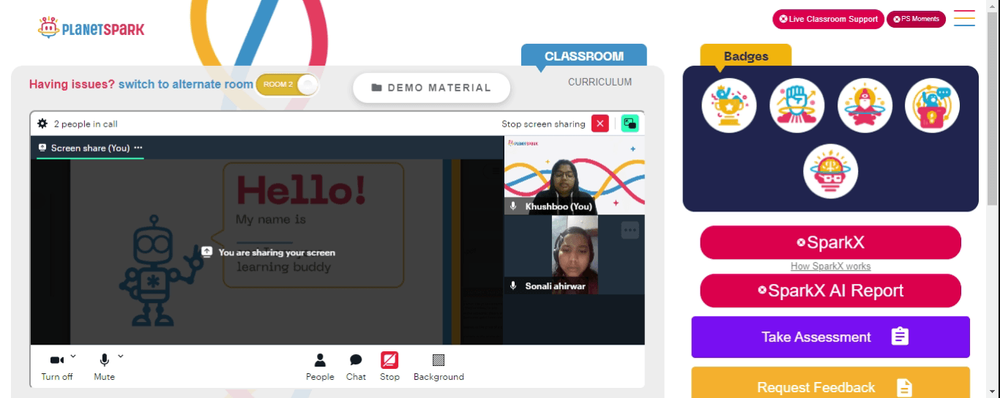Open the Background effects option
The height and width of the screenshot is (398, 1000).
(x=439, y=367)
